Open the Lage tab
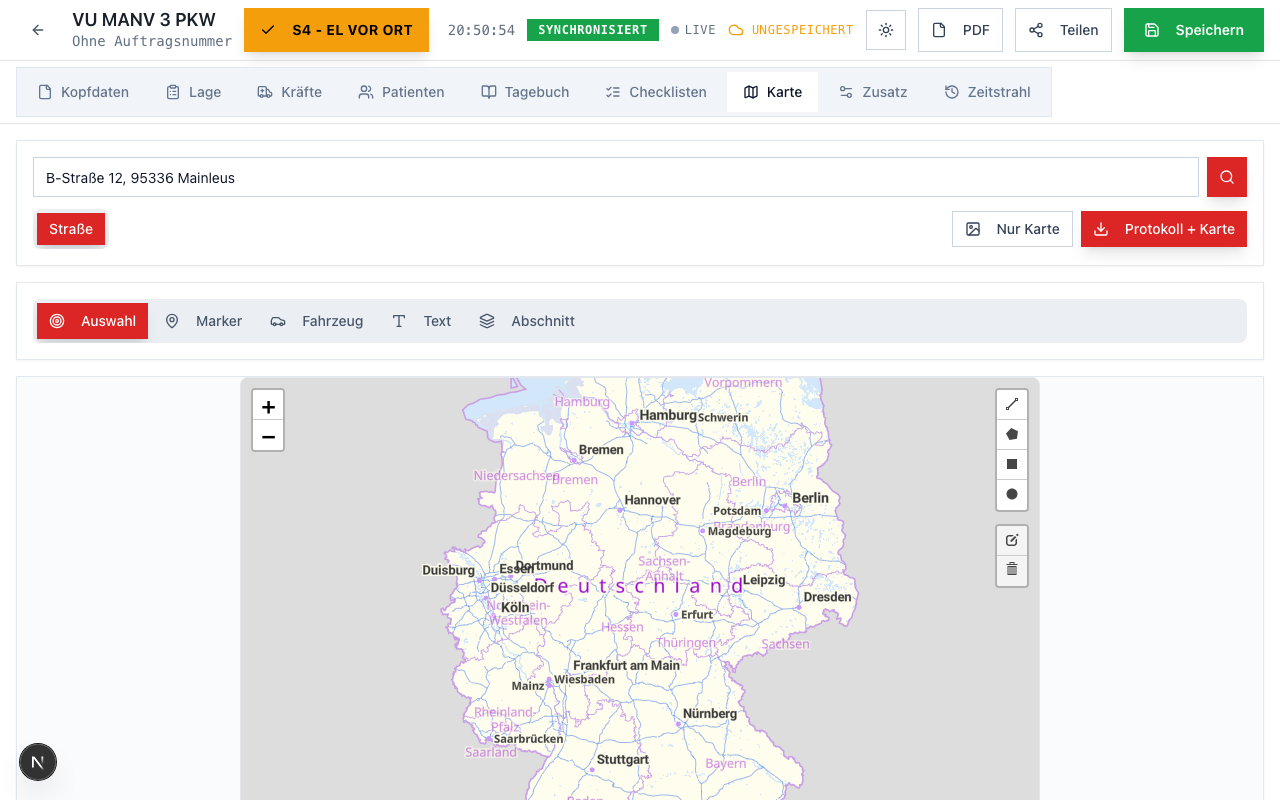This screenshot has height=800, width=1280. click(x=193, y=92)
